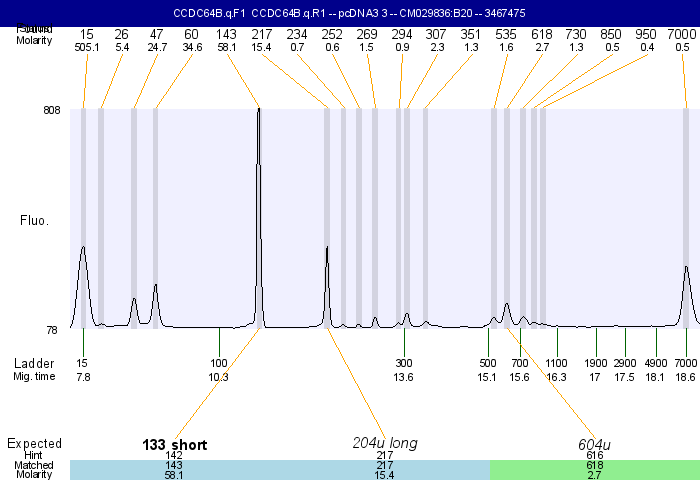This screenshot has width=700, height=480.
Task: Click the upper marker peak near 7000
Action: pyautogui.click(x=686, y=267)
